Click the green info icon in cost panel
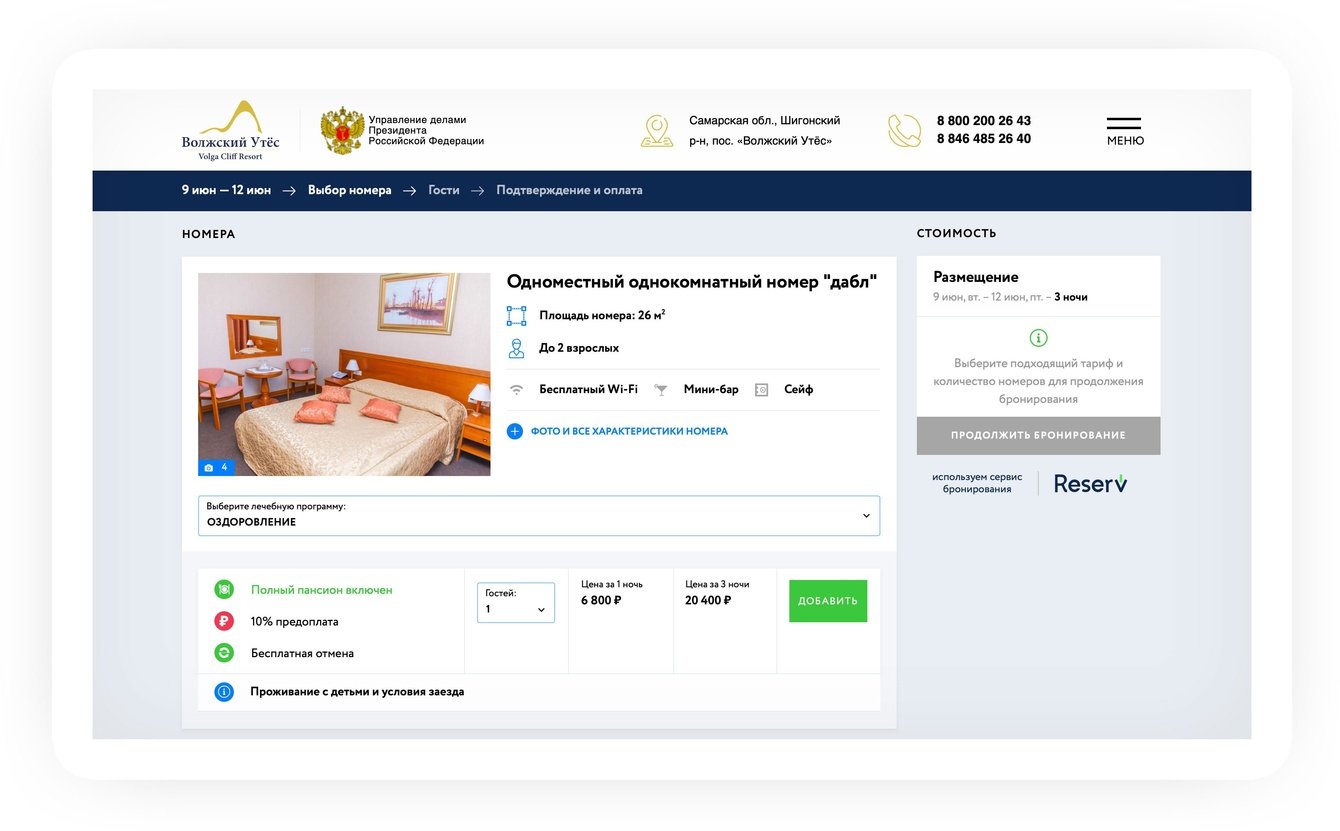 click(1039, 338)
